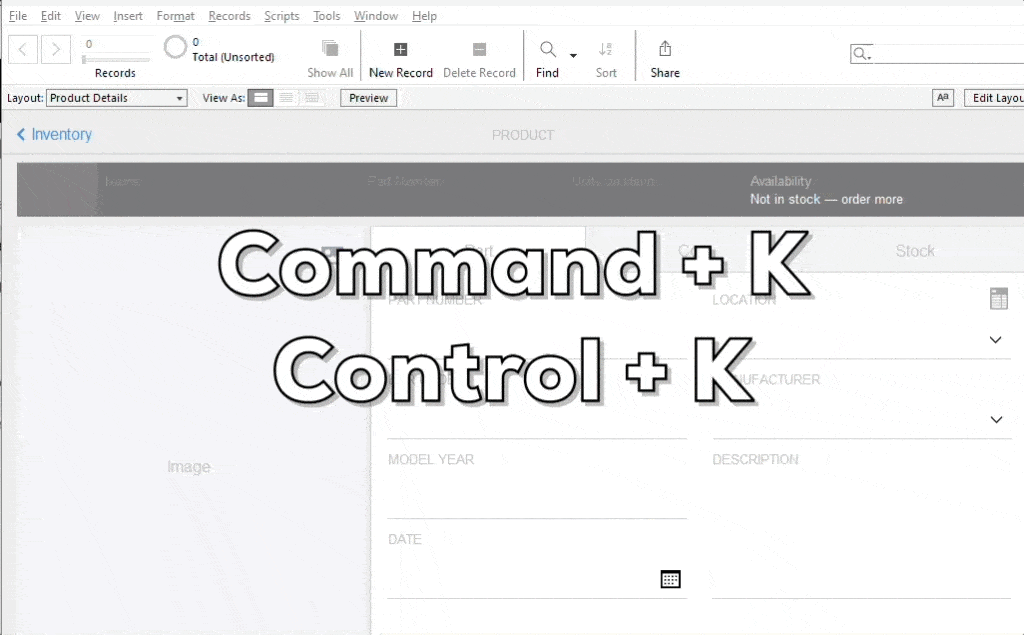Click the Share icon
Screen dimensions: 1024x635
tap(665, 48)
